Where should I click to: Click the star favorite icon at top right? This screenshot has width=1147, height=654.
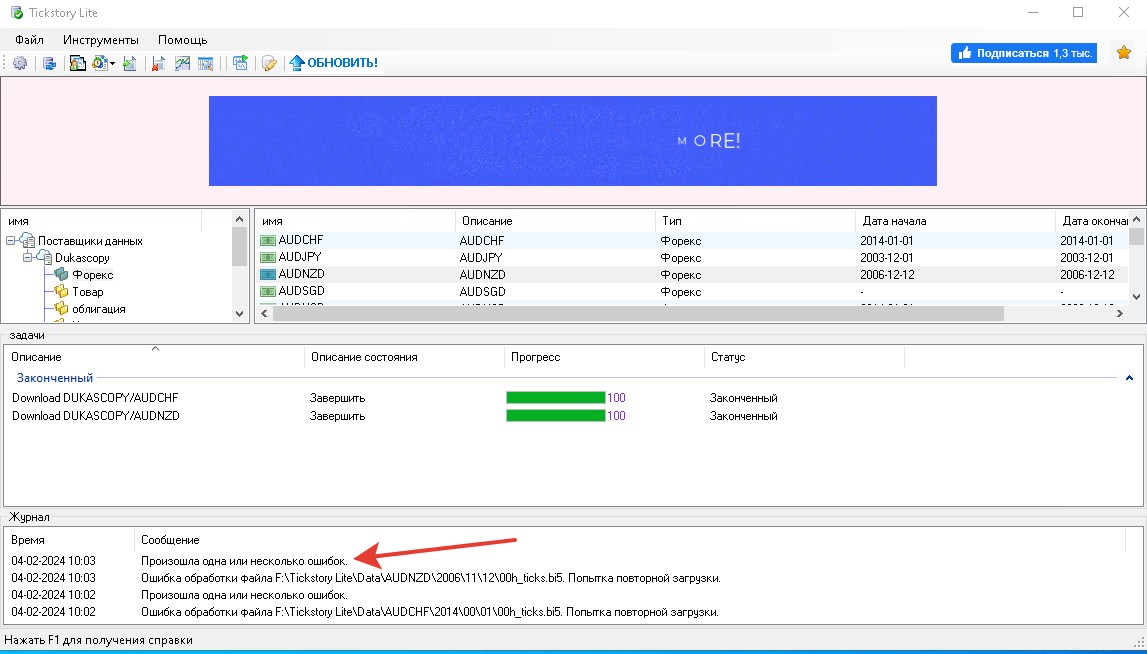tap(1124, 53)
